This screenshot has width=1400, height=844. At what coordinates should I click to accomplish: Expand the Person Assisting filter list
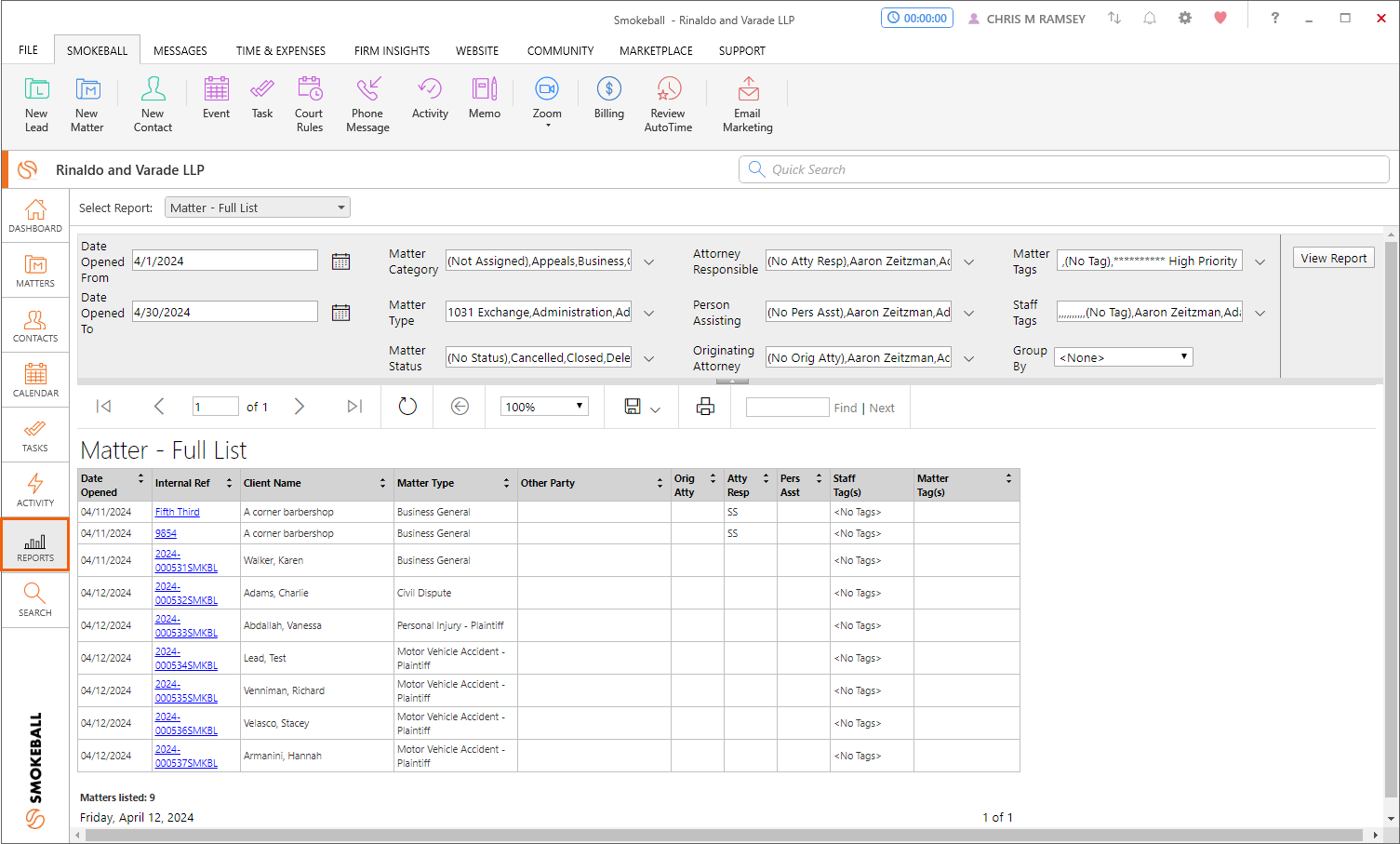[969, 314]
